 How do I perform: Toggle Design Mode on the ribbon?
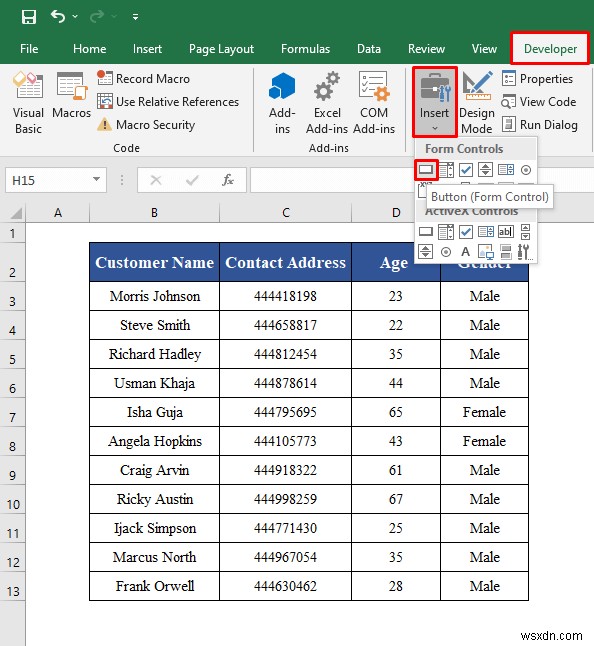(477, 103)
